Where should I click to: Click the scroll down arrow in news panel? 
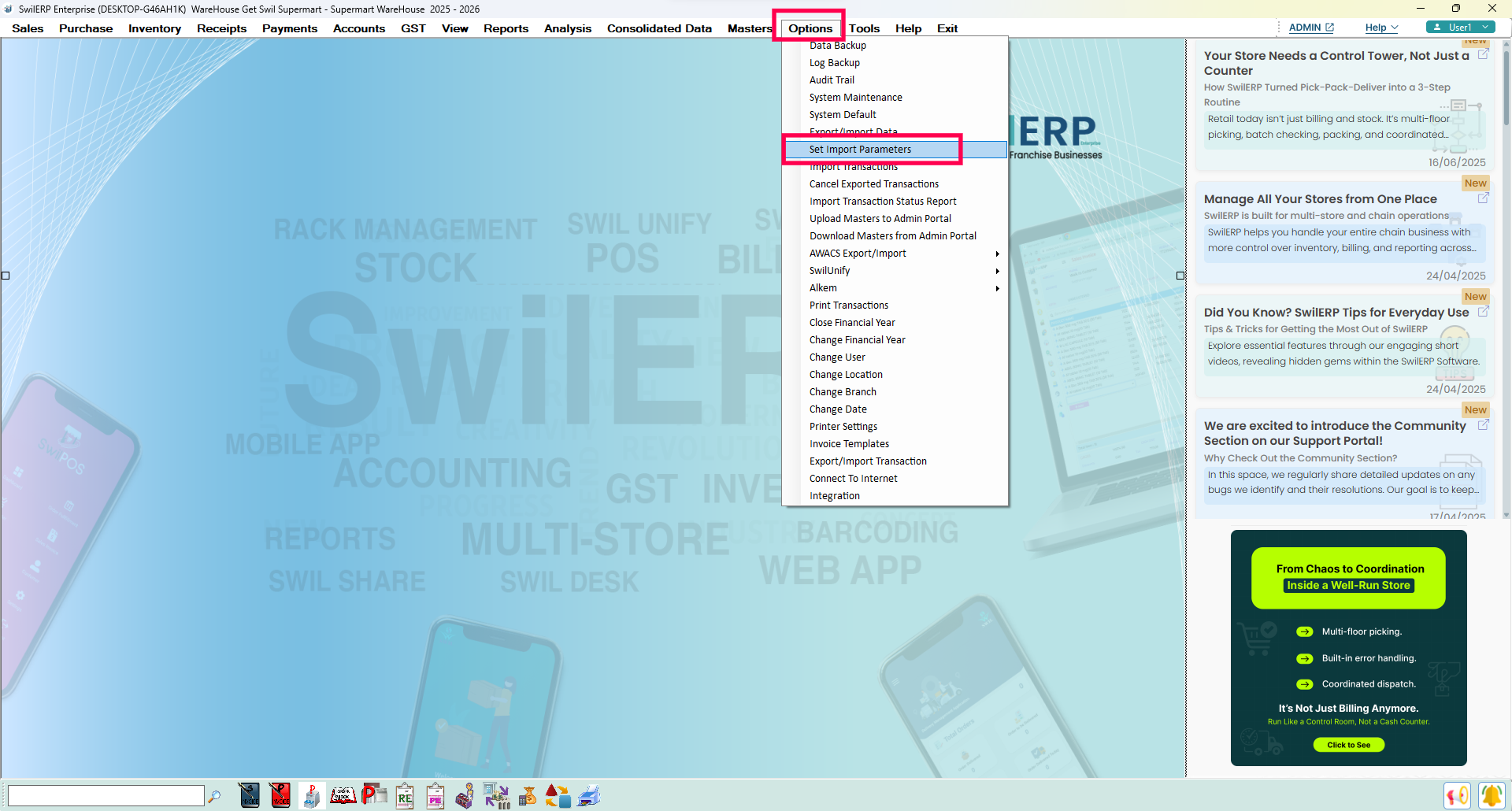(x=1506, y=515)
